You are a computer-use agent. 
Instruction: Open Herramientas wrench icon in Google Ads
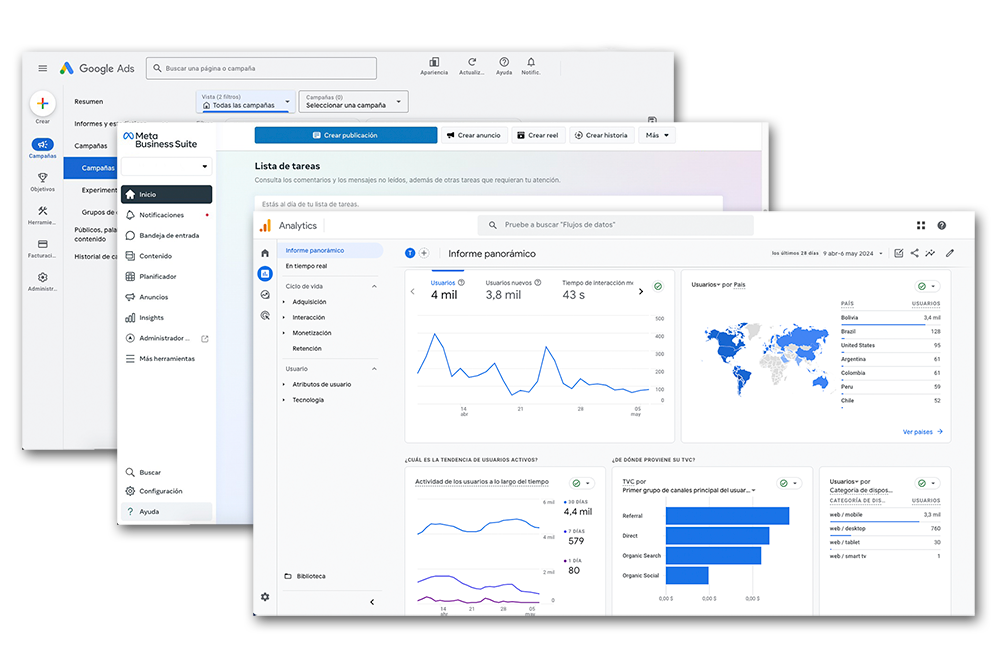pyautogui.click(x=43, y=211)
